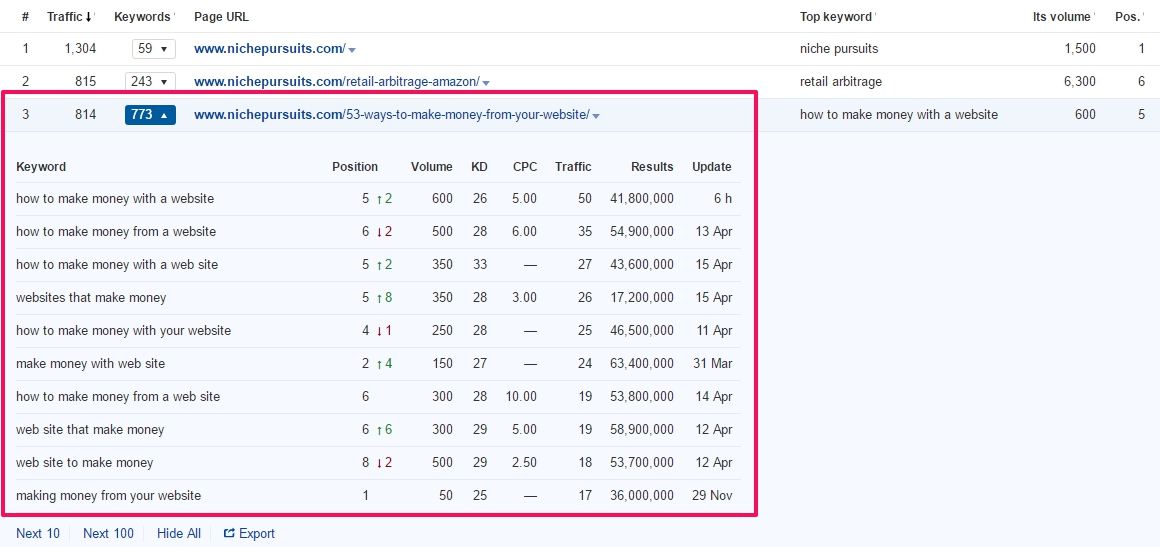Load the Next 100 keywords

(109, 533)
